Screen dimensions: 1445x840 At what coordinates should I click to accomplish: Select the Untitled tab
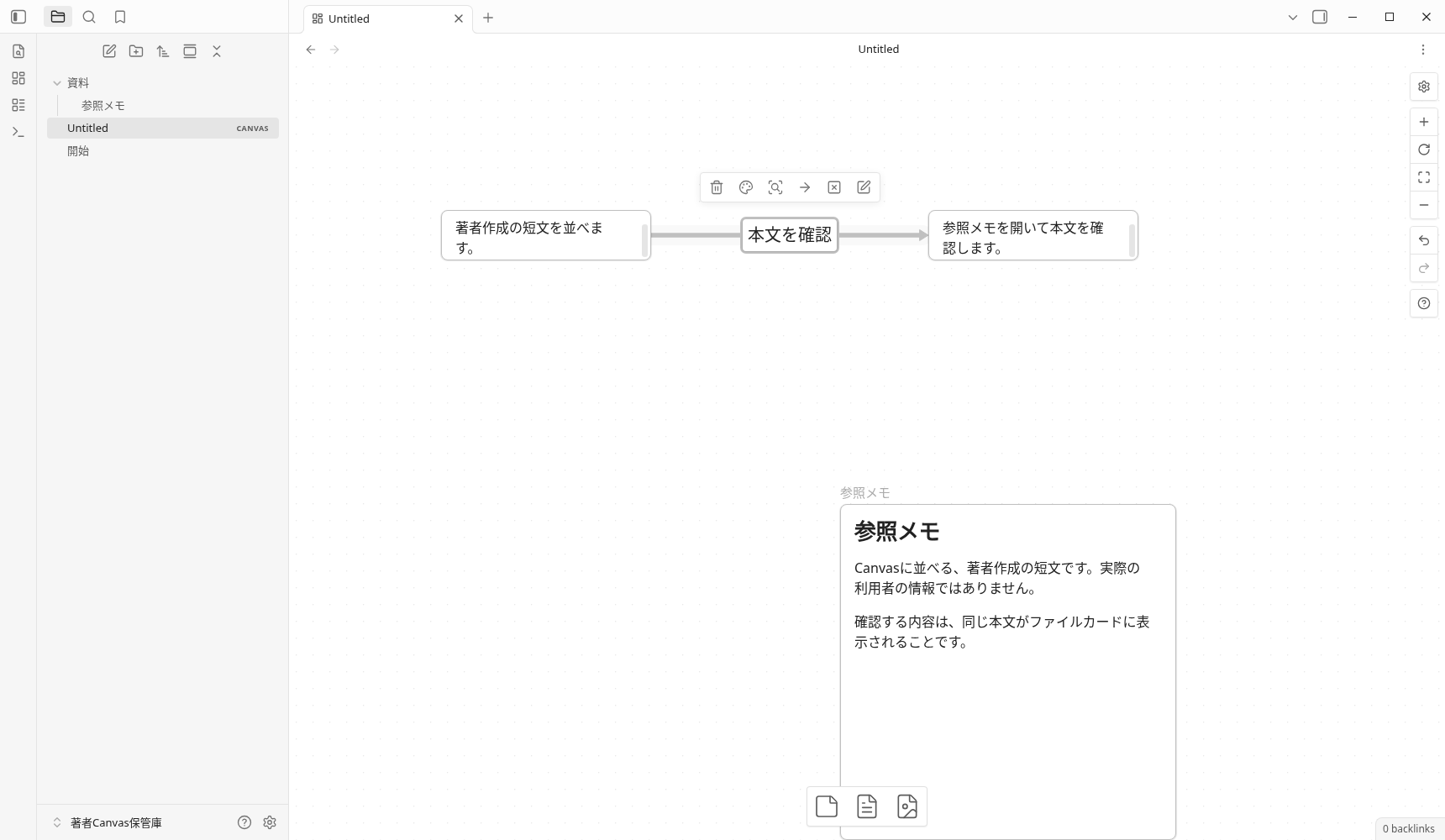point(388,18)
